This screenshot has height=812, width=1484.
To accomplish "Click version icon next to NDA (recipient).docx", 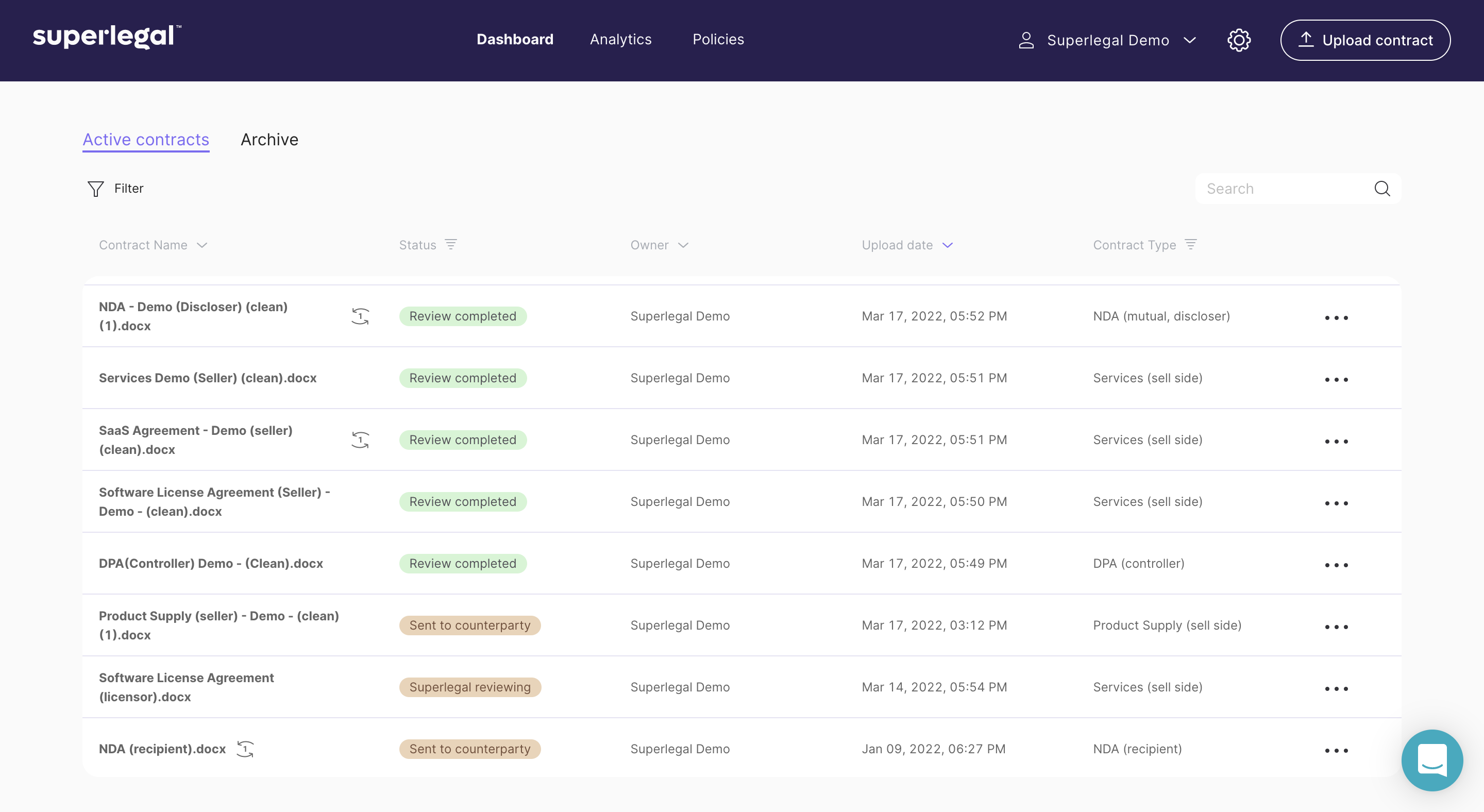I will pos(245,749).
